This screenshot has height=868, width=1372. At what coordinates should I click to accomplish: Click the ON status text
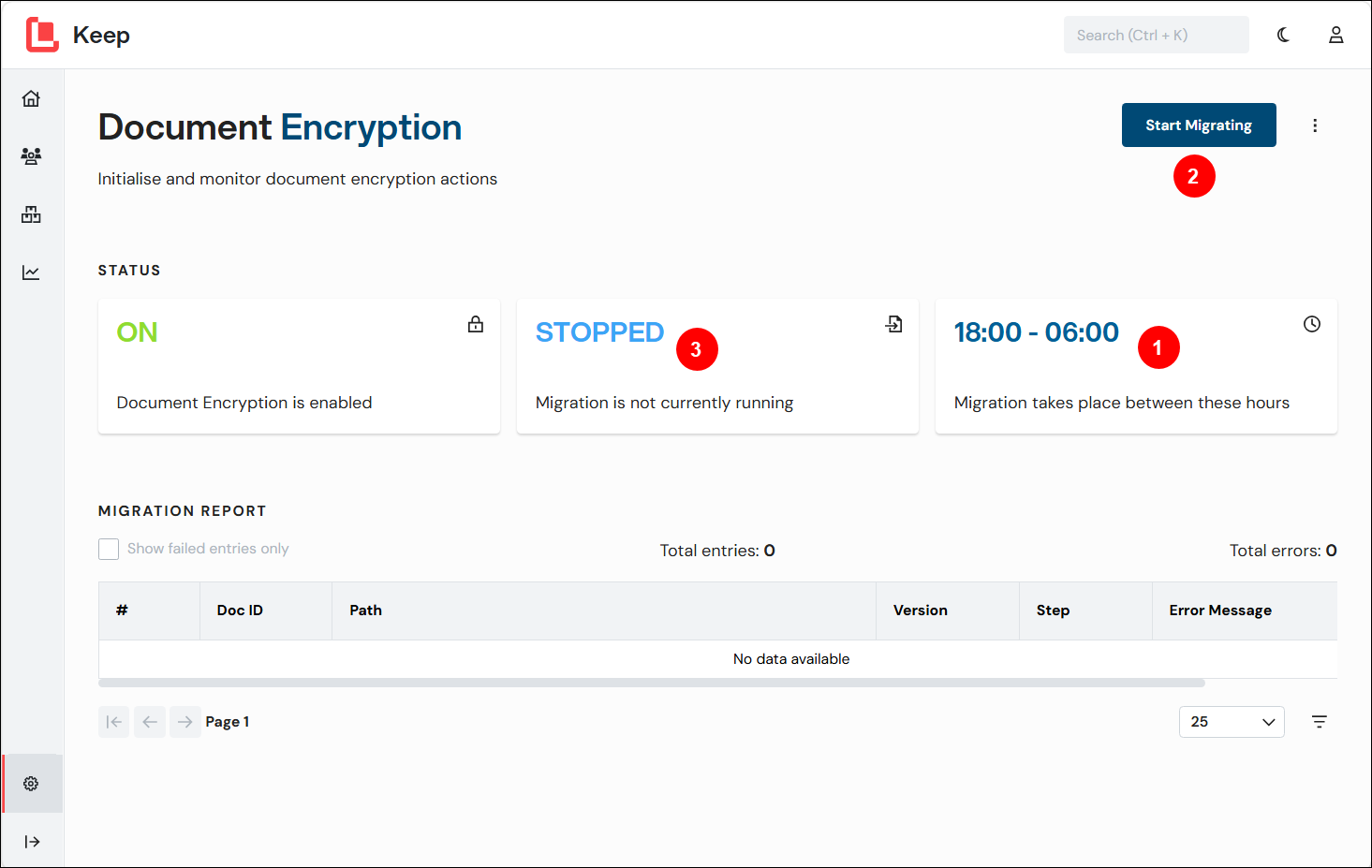coord(137,332)
